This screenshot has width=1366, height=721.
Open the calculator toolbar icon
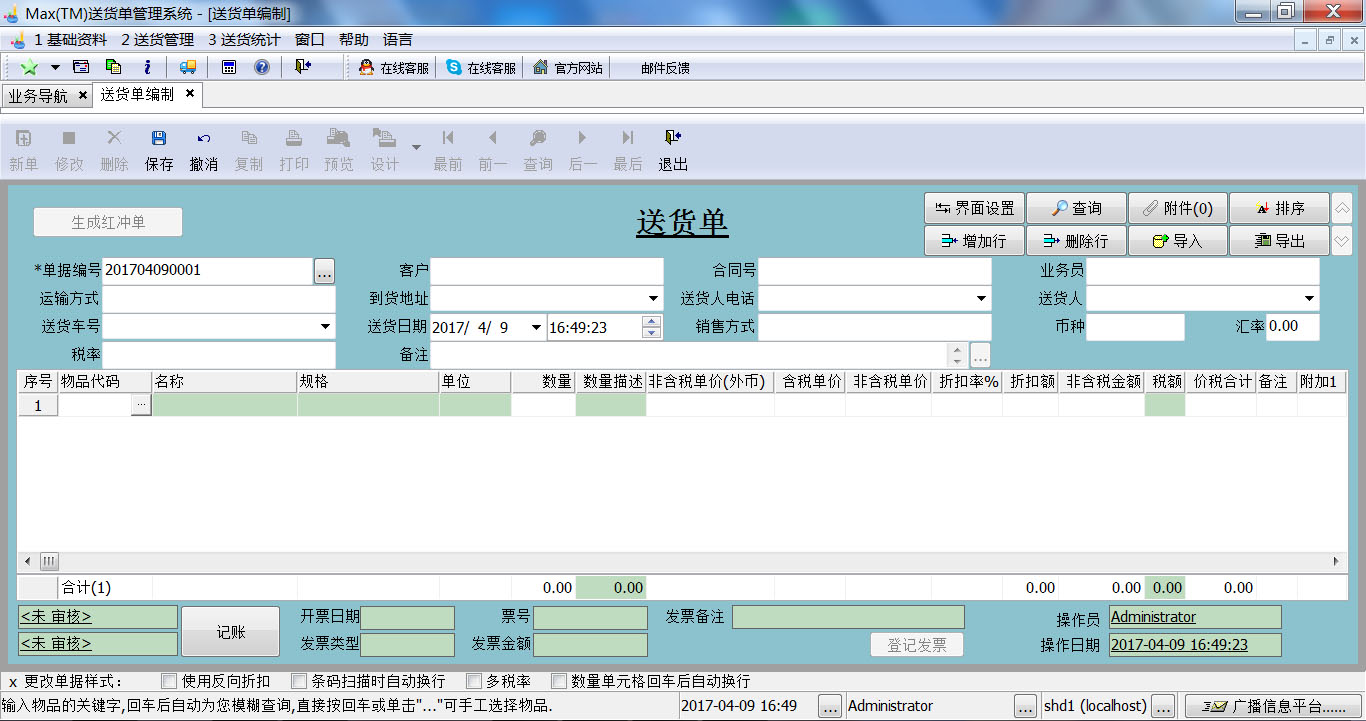[x=229, y=67]
